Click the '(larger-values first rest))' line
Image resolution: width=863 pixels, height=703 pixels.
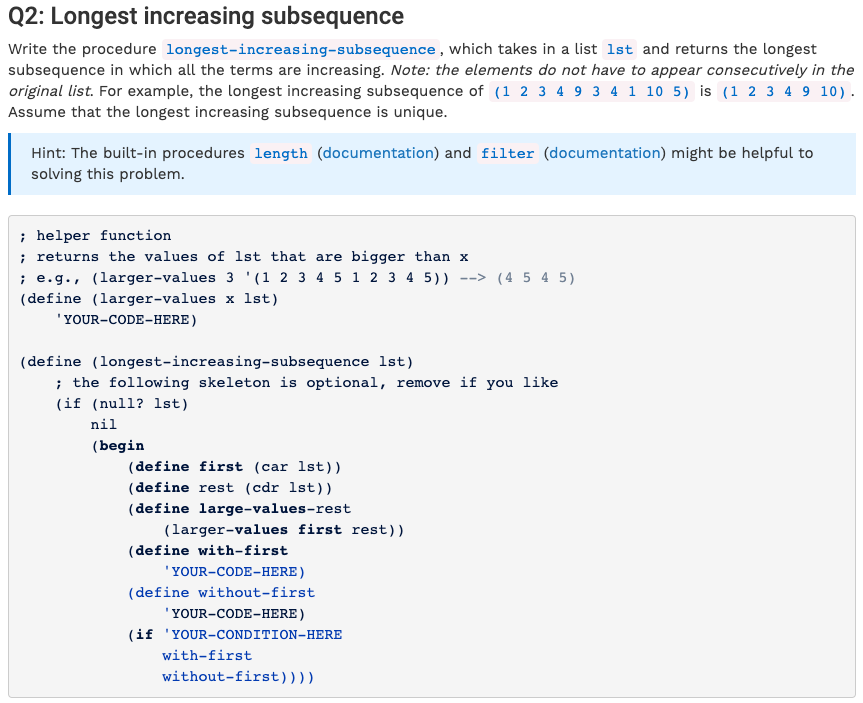click(283, 530)
